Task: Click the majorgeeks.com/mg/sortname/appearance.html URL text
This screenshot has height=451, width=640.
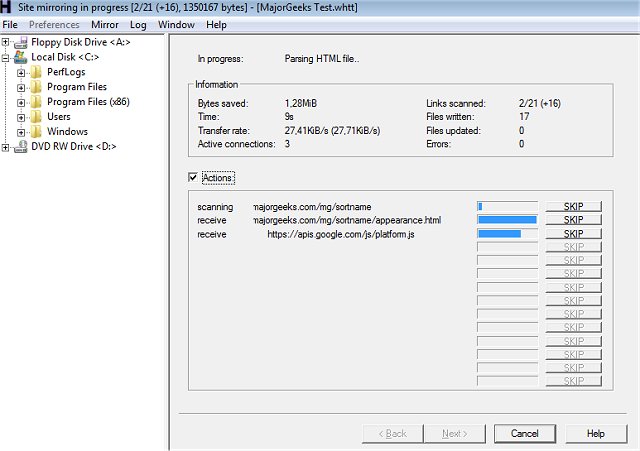Action: tap(347, 220)
